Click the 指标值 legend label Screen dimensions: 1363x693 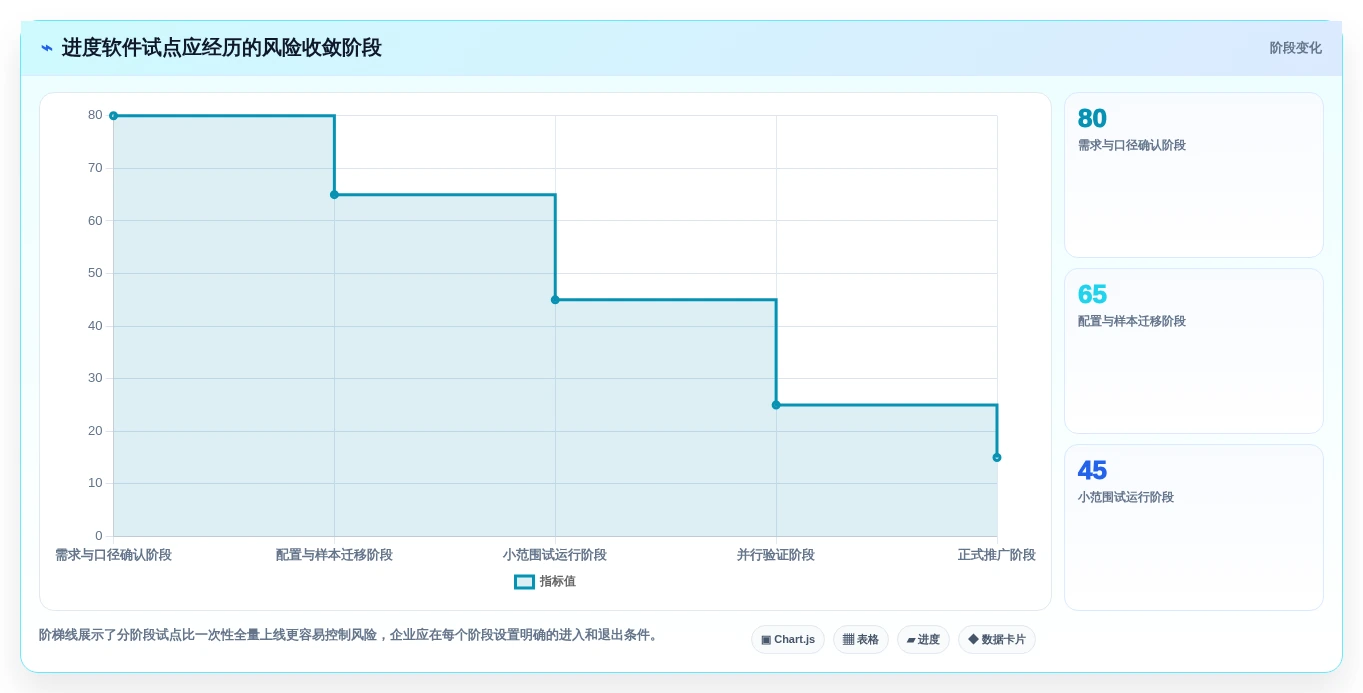pyautogui.click(x=558, y=582)
